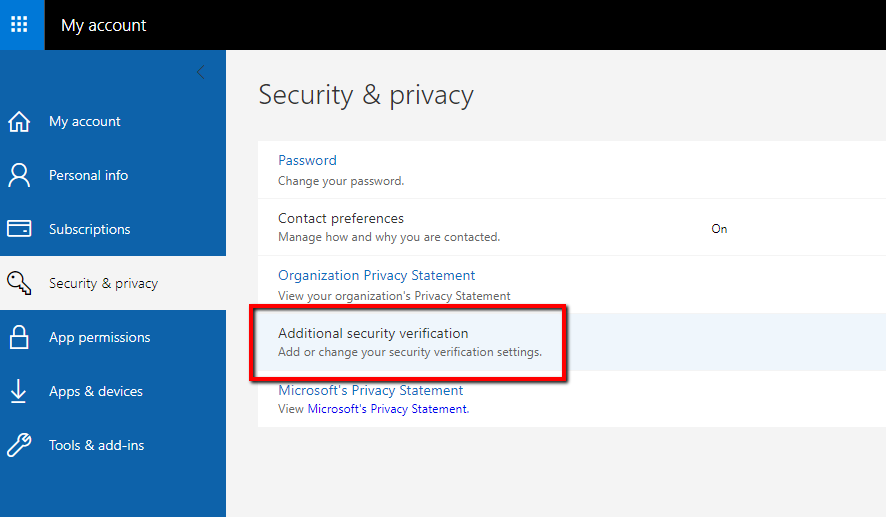Screen dimensions: 886x517
Task: Open Organization Privacy Statement link
Action: coord(376,276)
